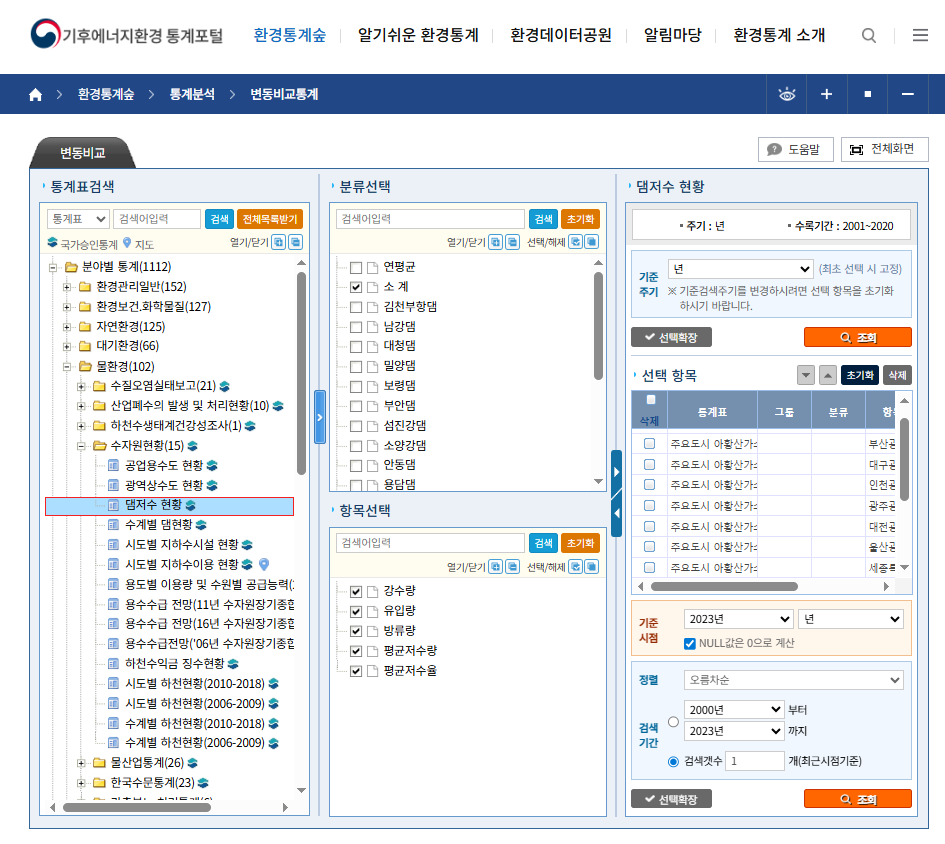Image resolution: width=945 pixels, height=844 pixels.
Task: Open the 2023년 기준시점 year dropdown
Action: click(x=738, y=619)
